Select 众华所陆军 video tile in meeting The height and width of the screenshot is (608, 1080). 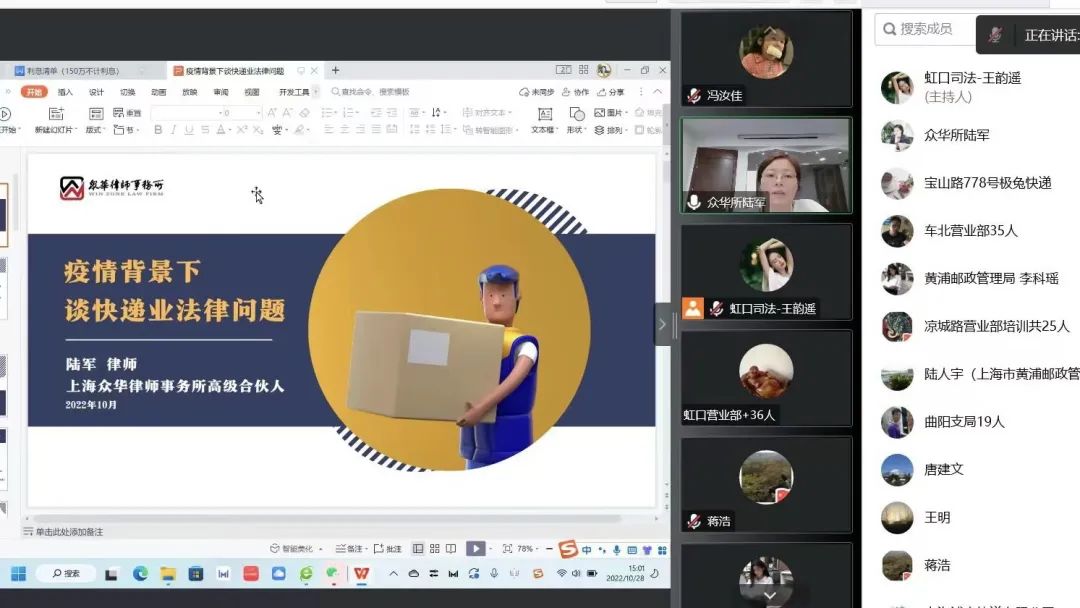pos(766,165)
